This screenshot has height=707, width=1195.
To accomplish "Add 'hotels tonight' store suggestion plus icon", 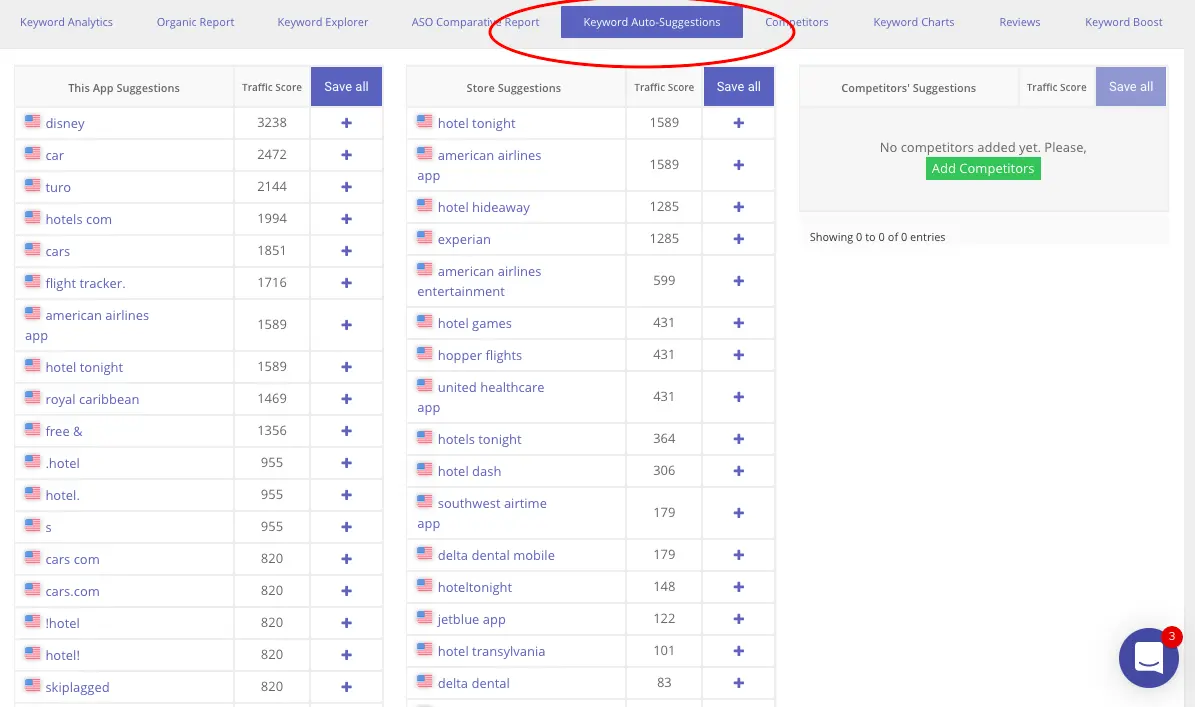I will (738, 438).
